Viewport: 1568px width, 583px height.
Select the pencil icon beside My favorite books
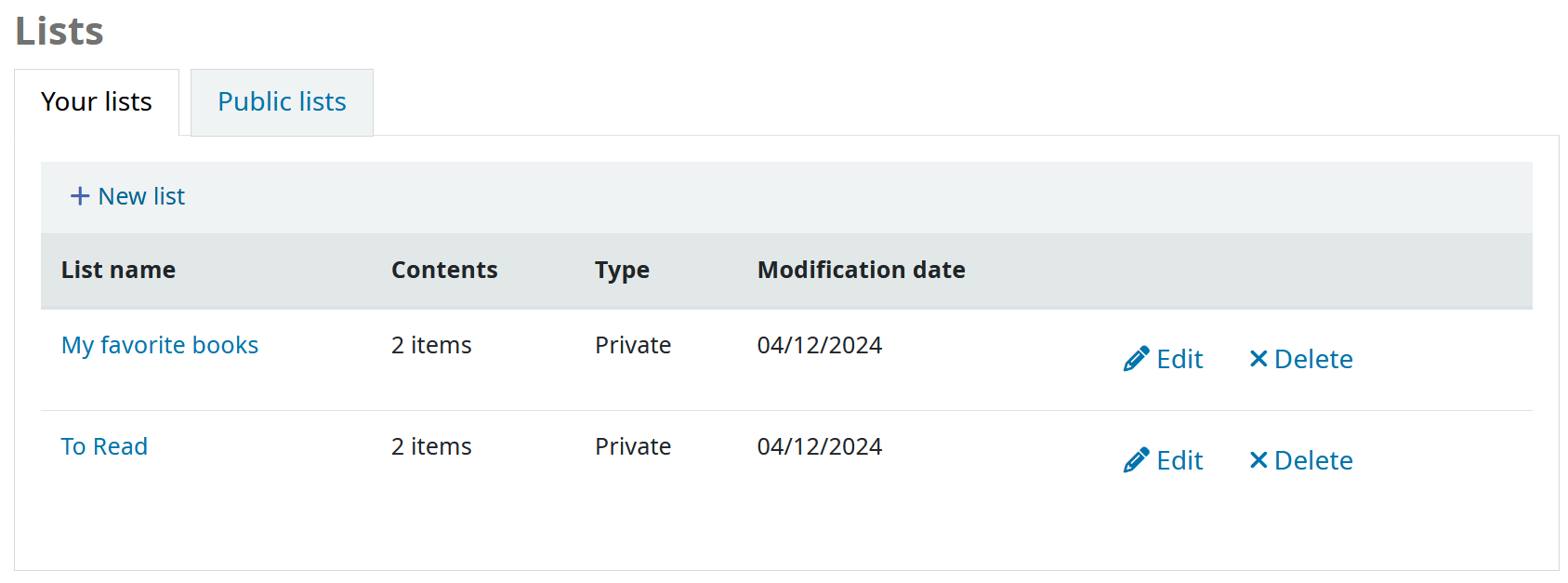coord(1135,358)
